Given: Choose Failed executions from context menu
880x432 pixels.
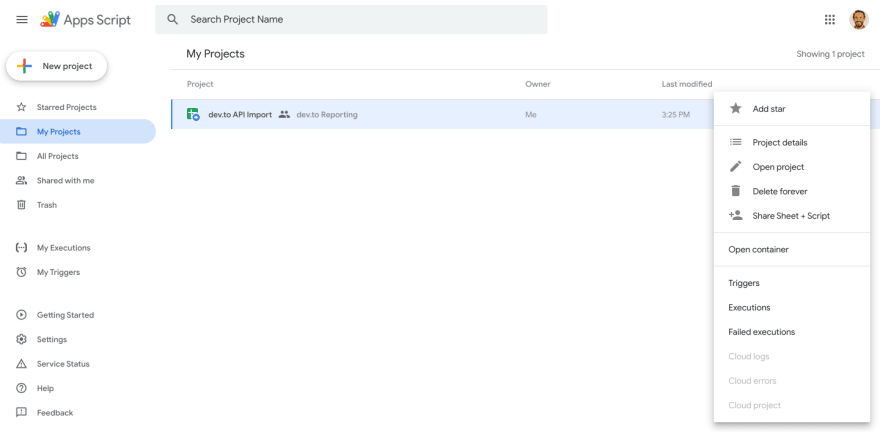Looking at the screenshot, I should coord(761,332).
